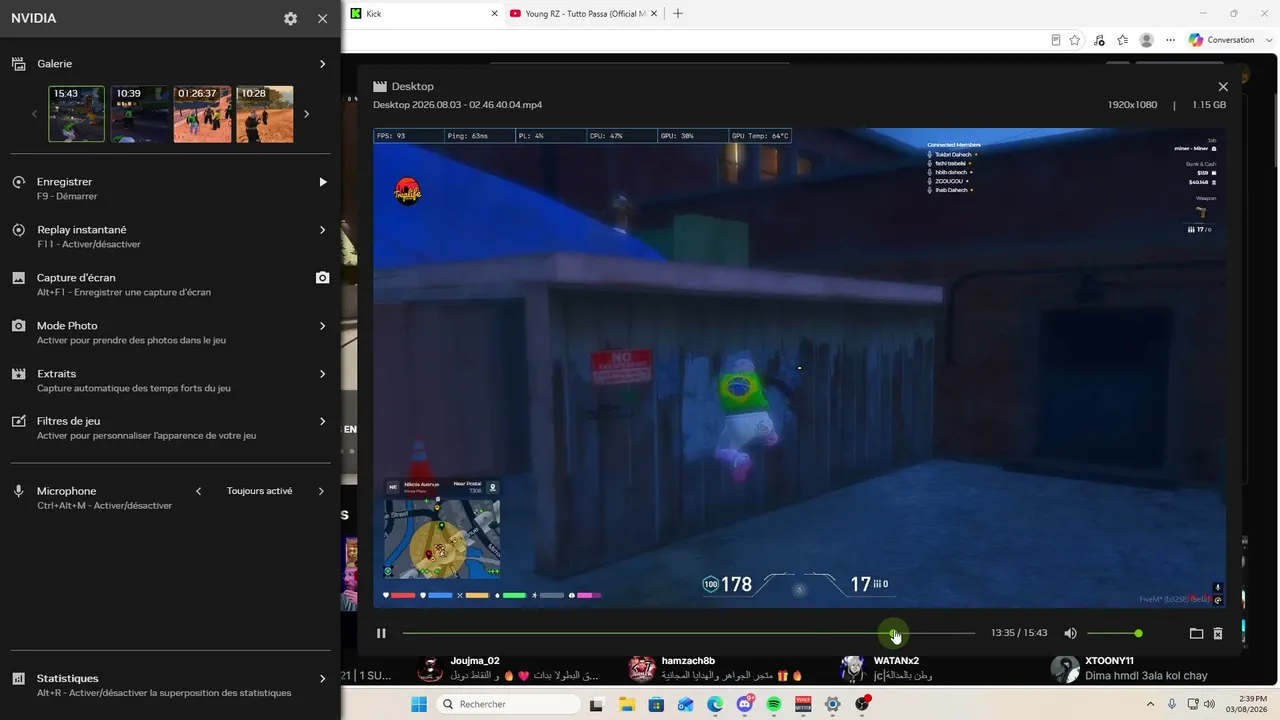This screenshot has height=720, width=1280.
Task: Open the 01:26:37 gallery video thumbnail
Action: click(x=202, y=114)
